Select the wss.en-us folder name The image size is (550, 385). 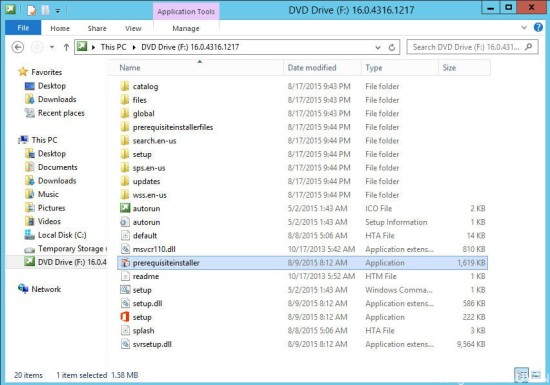point(149,195)
